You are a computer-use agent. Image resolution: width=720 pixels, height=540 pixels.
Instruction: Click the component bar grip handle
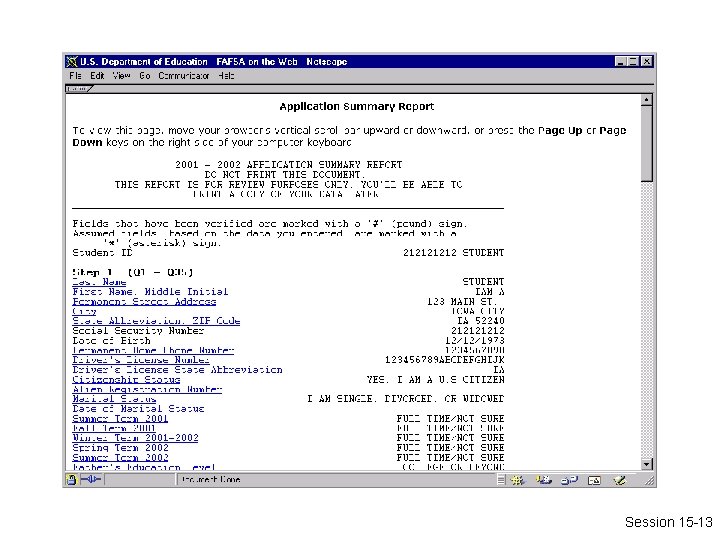501,480
